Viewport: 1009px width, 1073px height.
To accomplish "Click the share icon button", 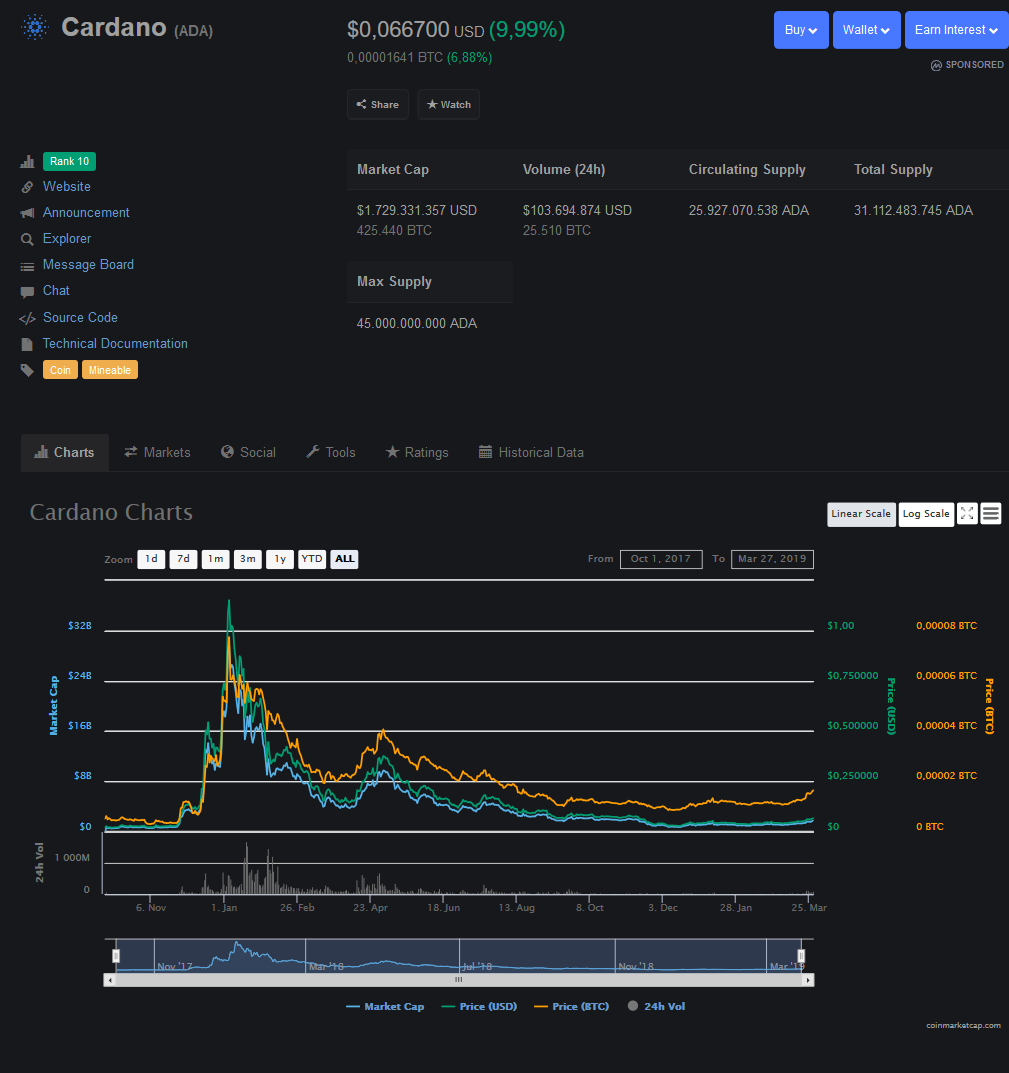I will (x=378, y=105).
